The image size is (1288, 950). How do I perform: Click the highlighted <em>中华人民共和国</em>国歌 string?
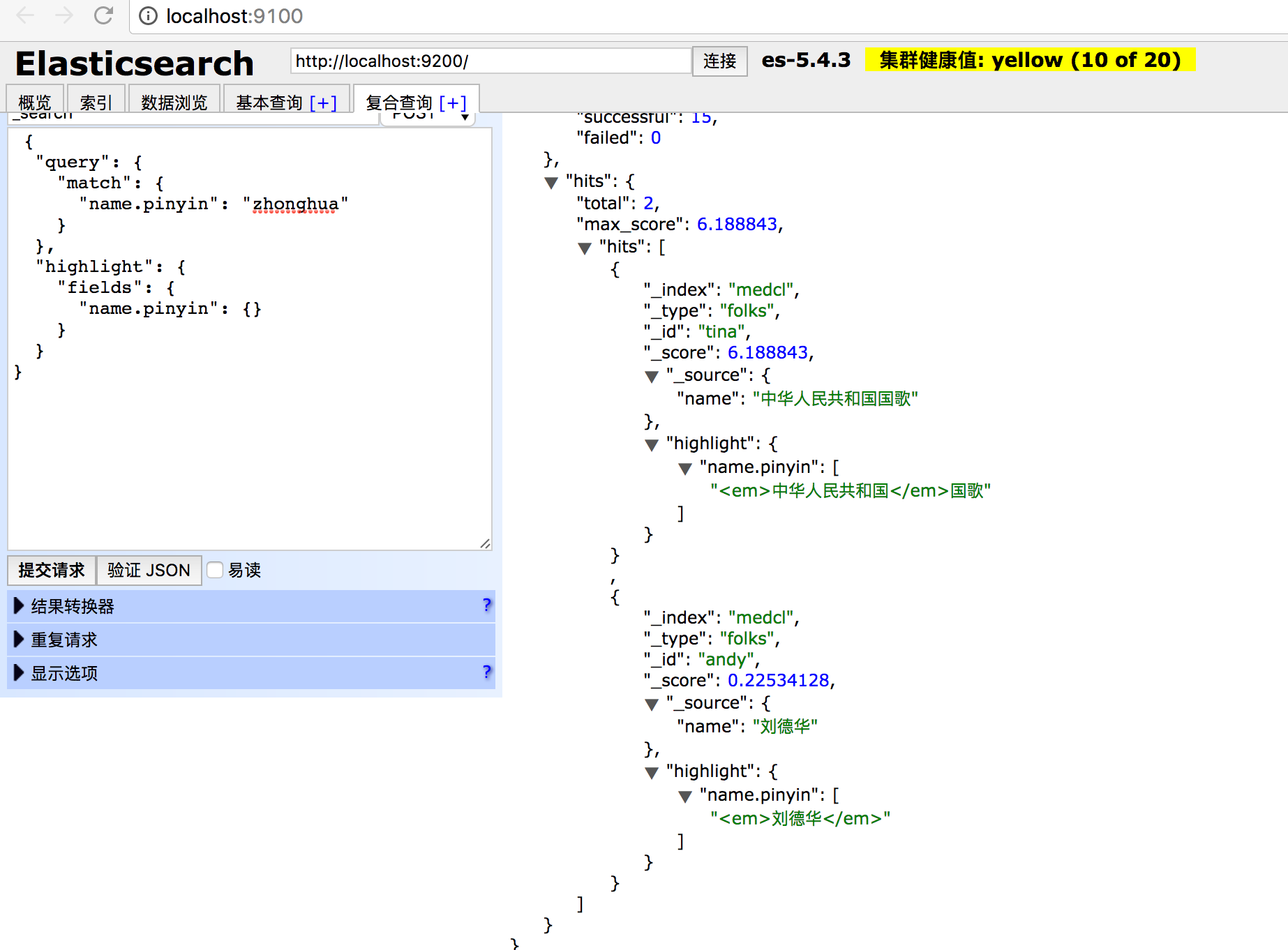[851, 490]
